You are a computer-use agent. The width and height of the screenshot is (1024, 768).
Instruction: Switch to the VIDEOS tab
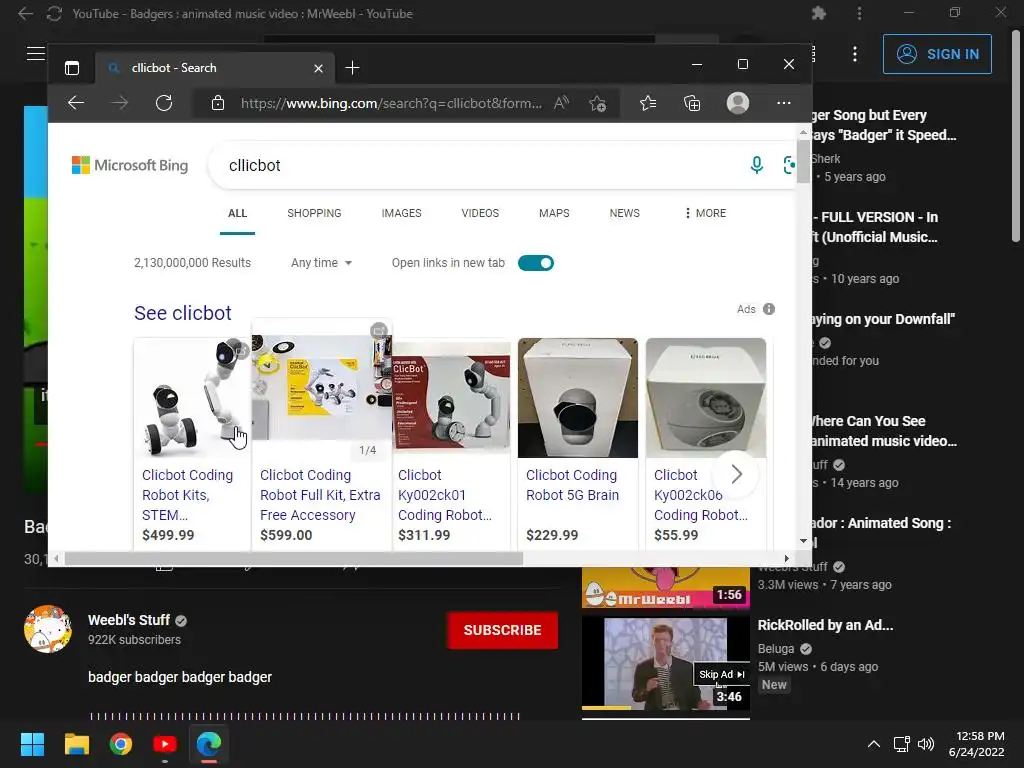tap(480, 214)
